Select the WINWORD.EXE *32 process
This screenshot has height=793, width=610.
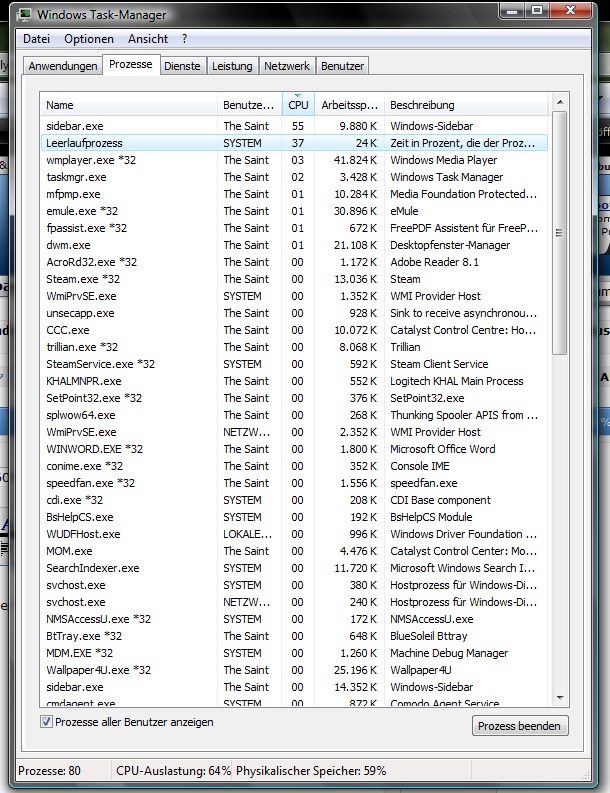294,449
